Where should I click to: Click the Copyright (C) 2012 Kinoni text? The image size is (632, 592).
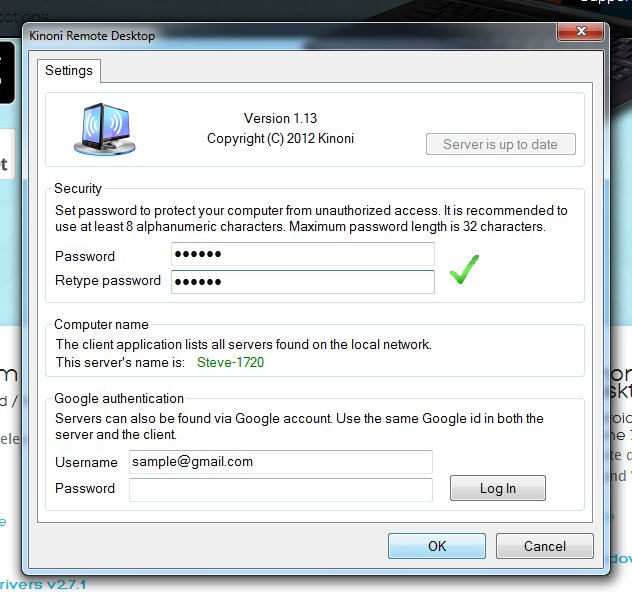[x=280, y=138]
